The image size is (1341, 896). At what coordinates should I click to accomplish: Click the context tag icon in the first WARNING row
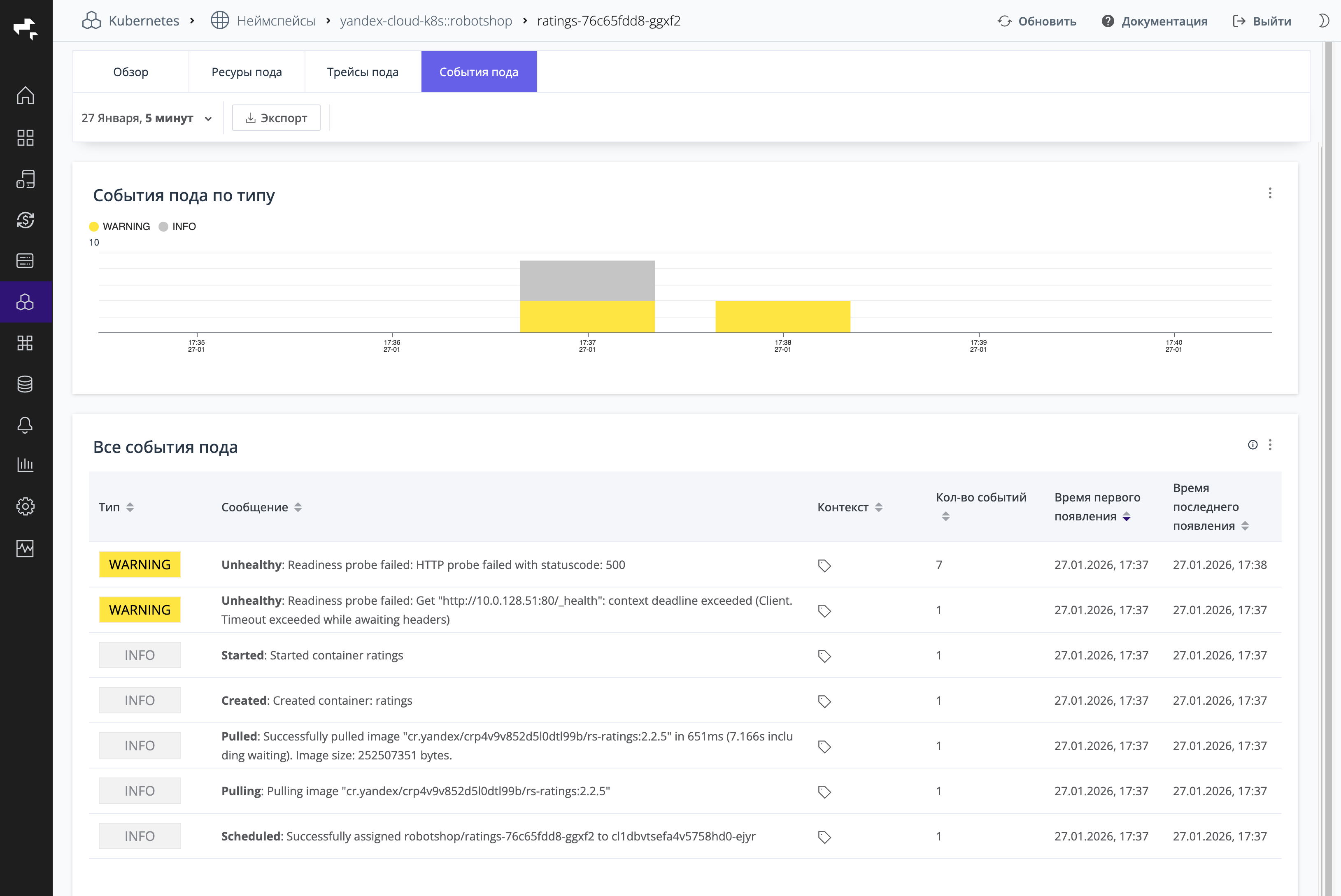point(824,565)
